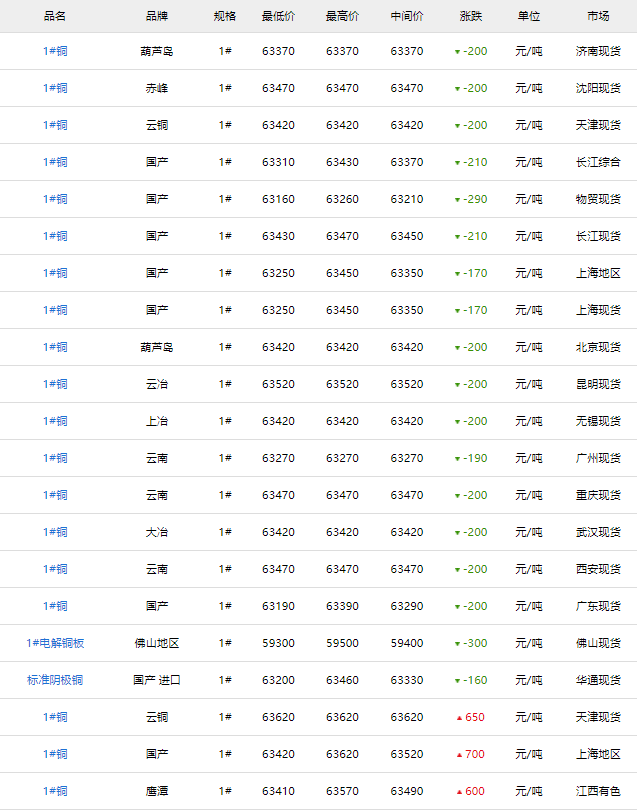
Task: Select the 最低价 column header
Action: (278, 16)
